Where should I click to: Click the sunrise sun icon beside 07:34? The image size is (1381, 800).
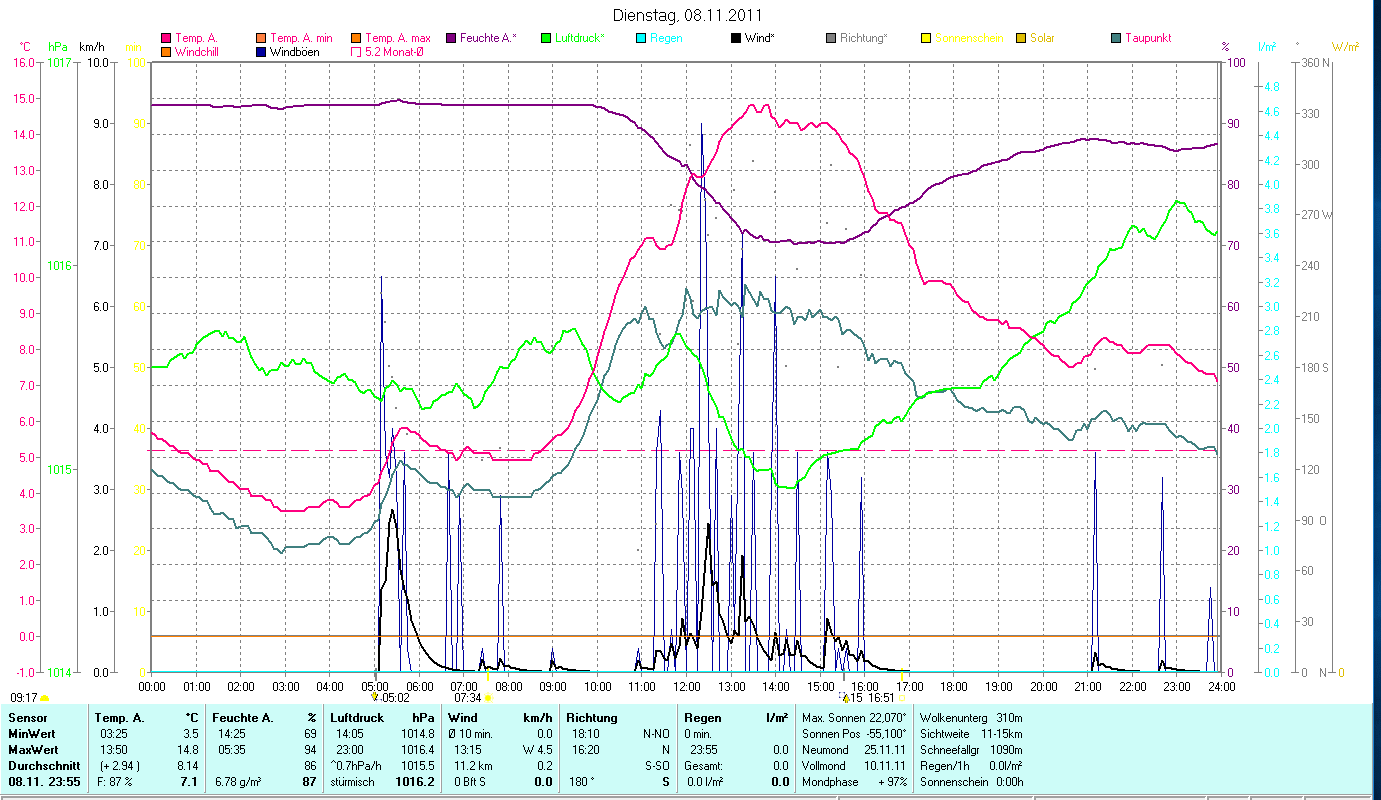pos(488,698)
